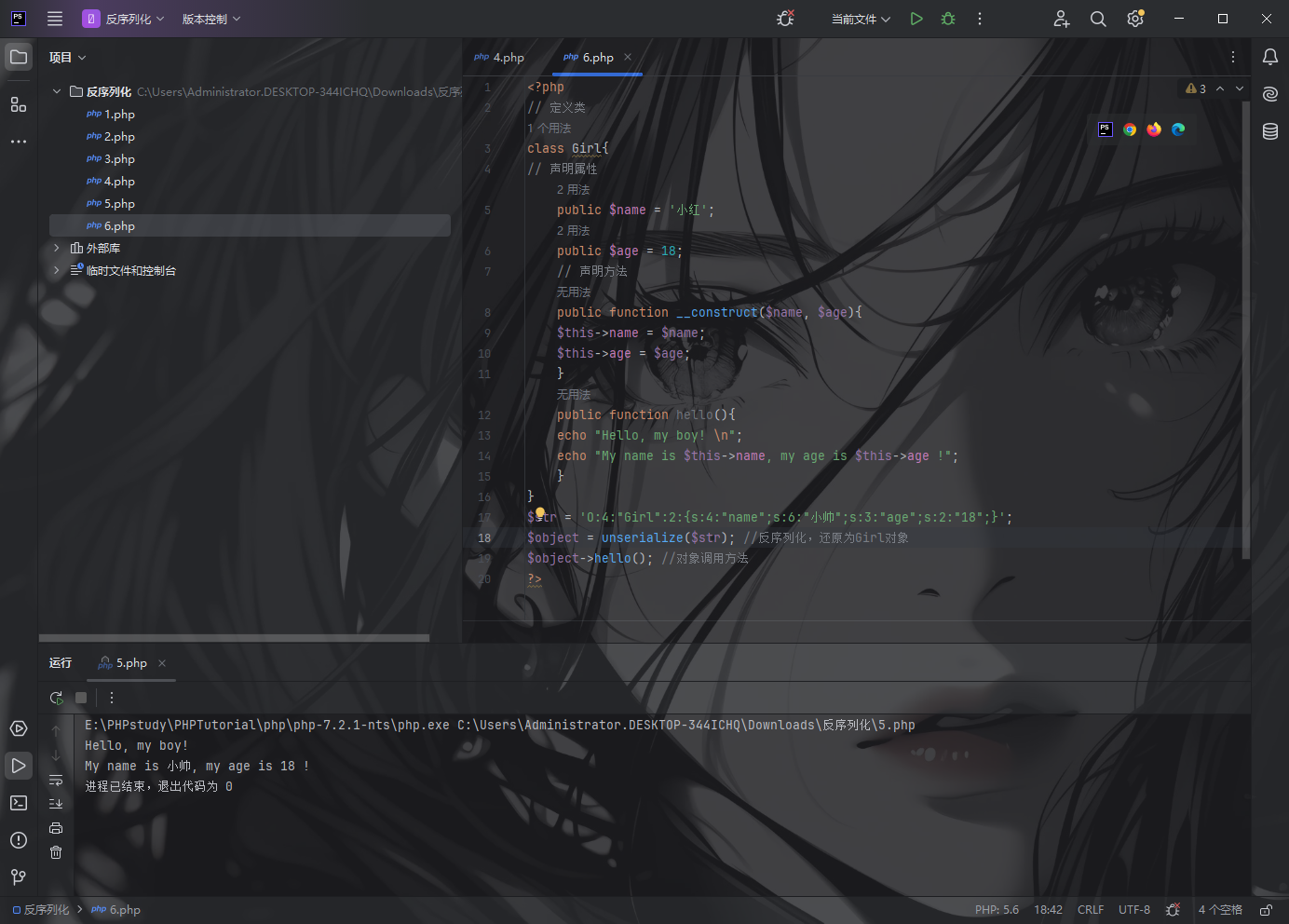Open file in Firefox browser
Screen dimensions: 1289x924
coord(1154,129)
